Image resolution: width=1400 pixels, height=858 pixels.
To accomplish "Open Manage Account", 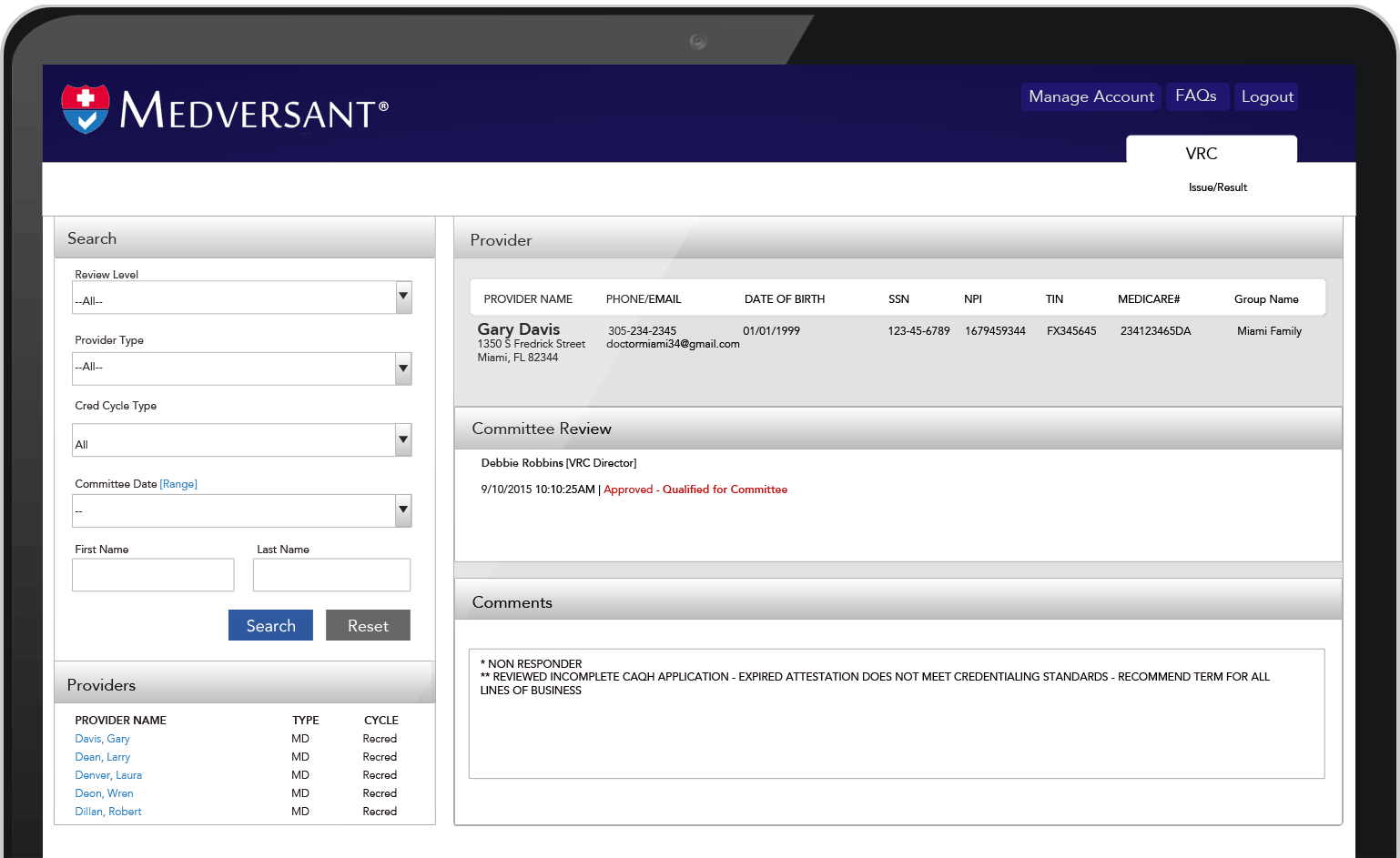I will point(1090,96).
